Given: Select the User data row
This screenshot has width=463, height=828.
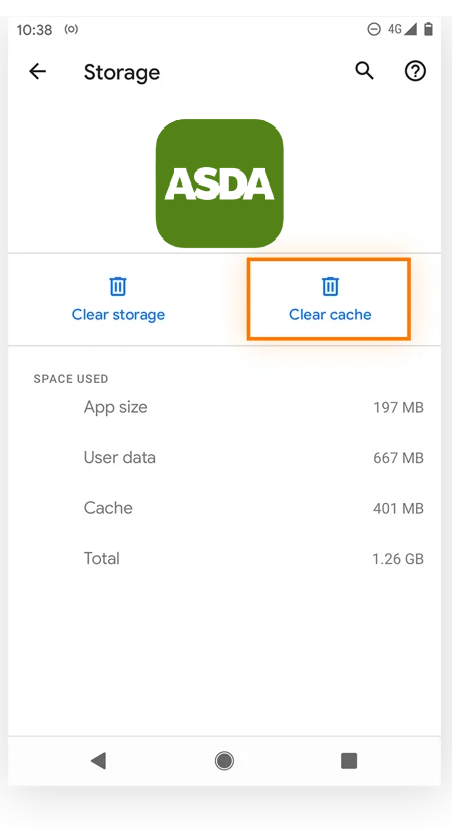Looking at the screenshot, I should pos(224,457).
